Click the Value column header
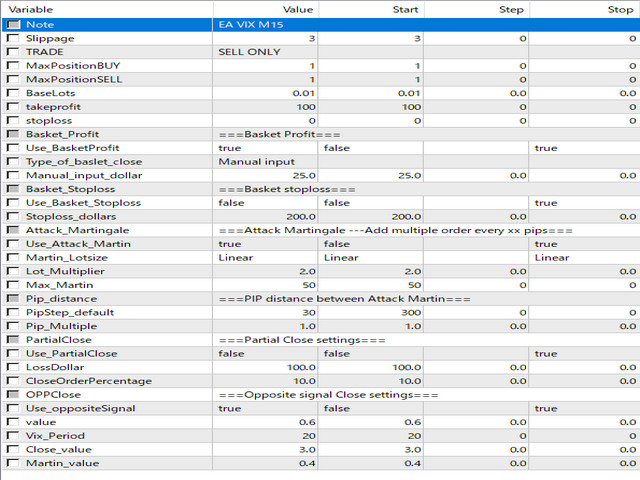 coord(265,9)
